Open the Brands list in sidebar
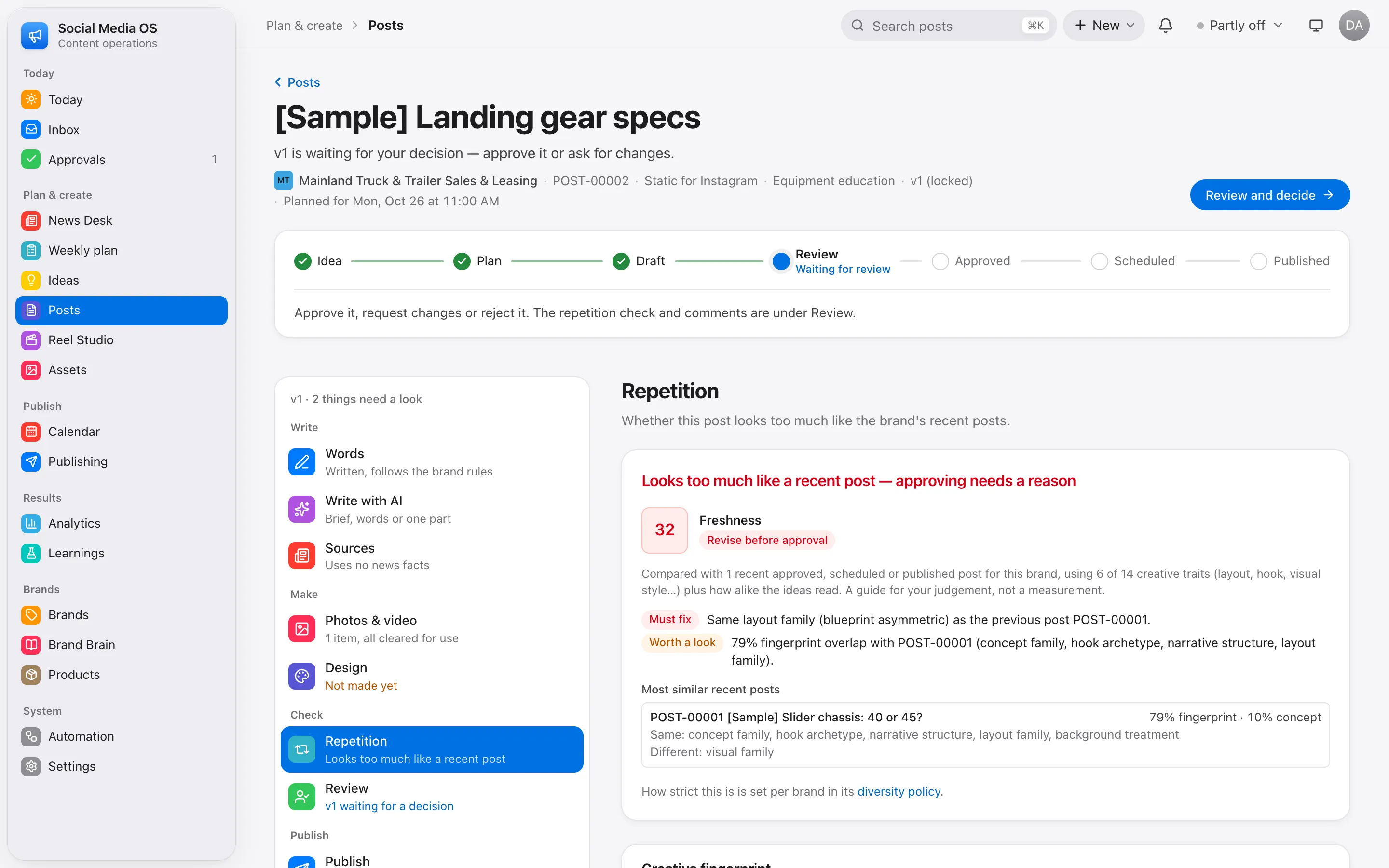 121,615
